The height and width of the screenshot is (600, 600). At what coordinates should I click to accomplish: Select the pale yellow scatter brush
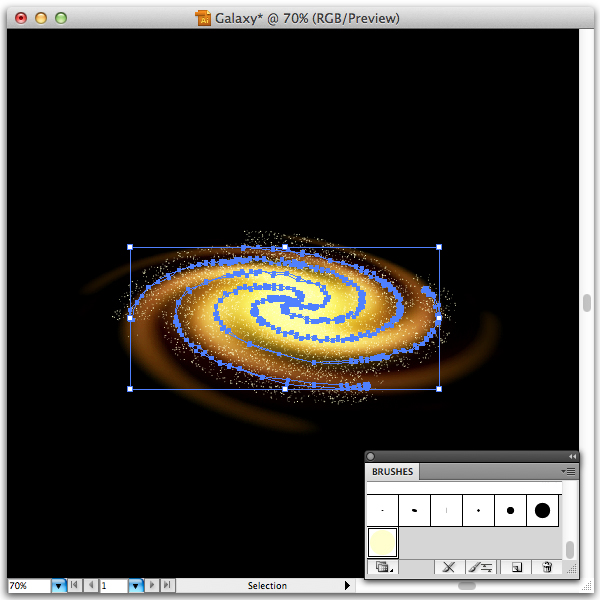point(382,542)
